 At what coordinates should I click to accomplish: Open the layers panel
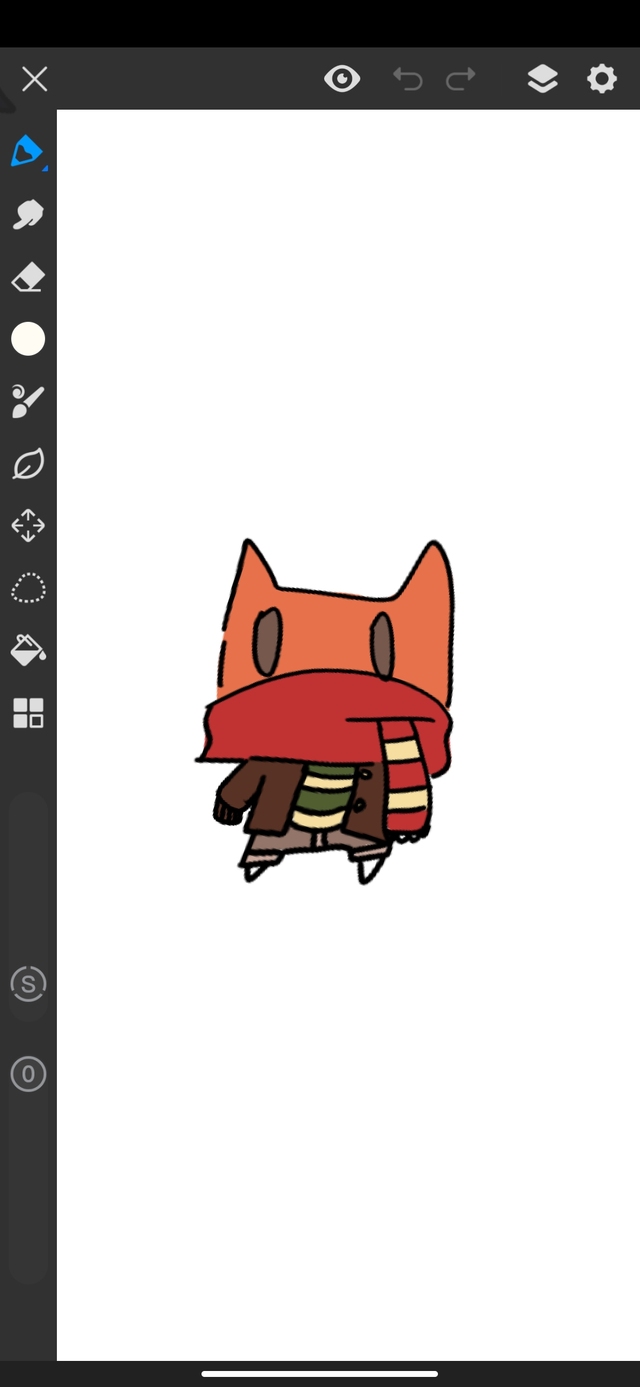[542, 79]
